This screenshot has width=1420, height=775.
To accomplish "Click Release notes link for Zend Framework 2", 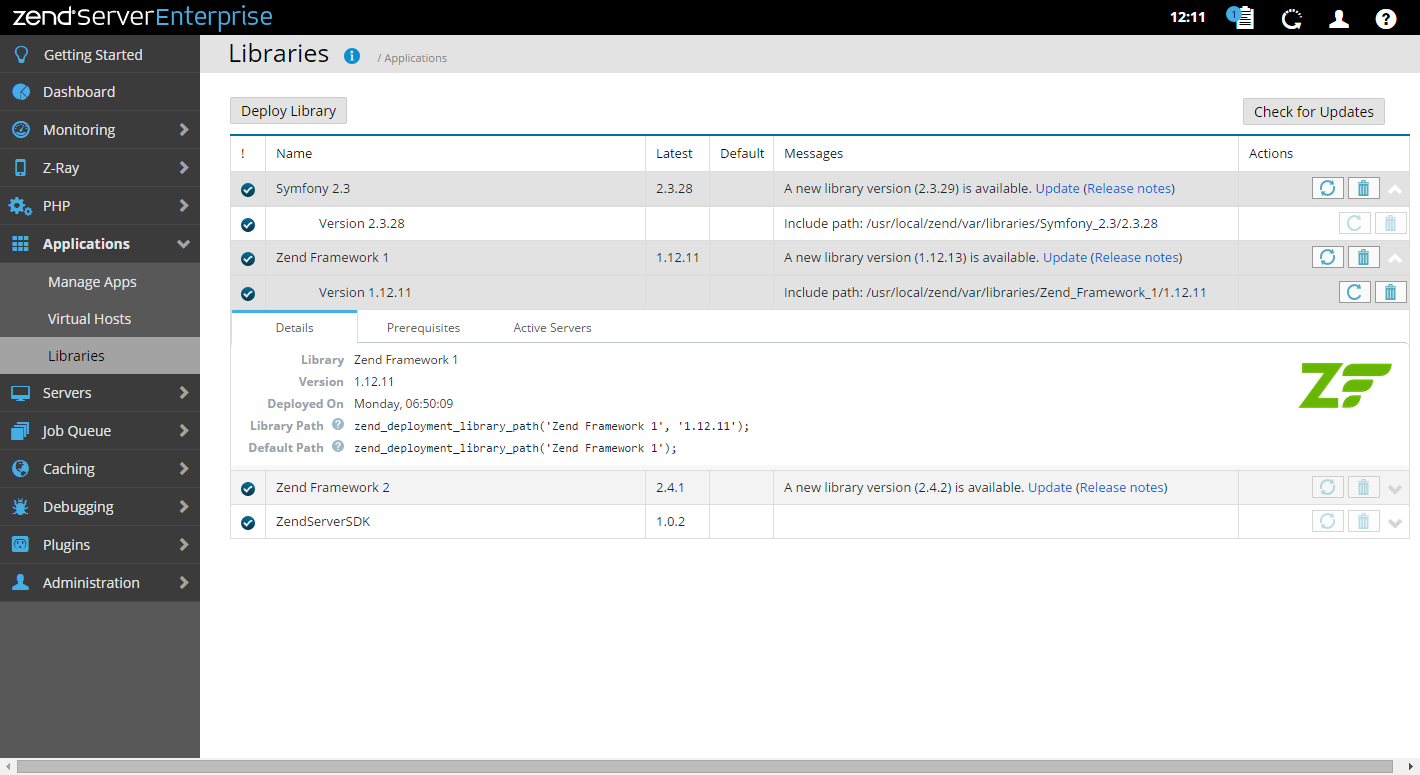I will tap(1122, 487).
